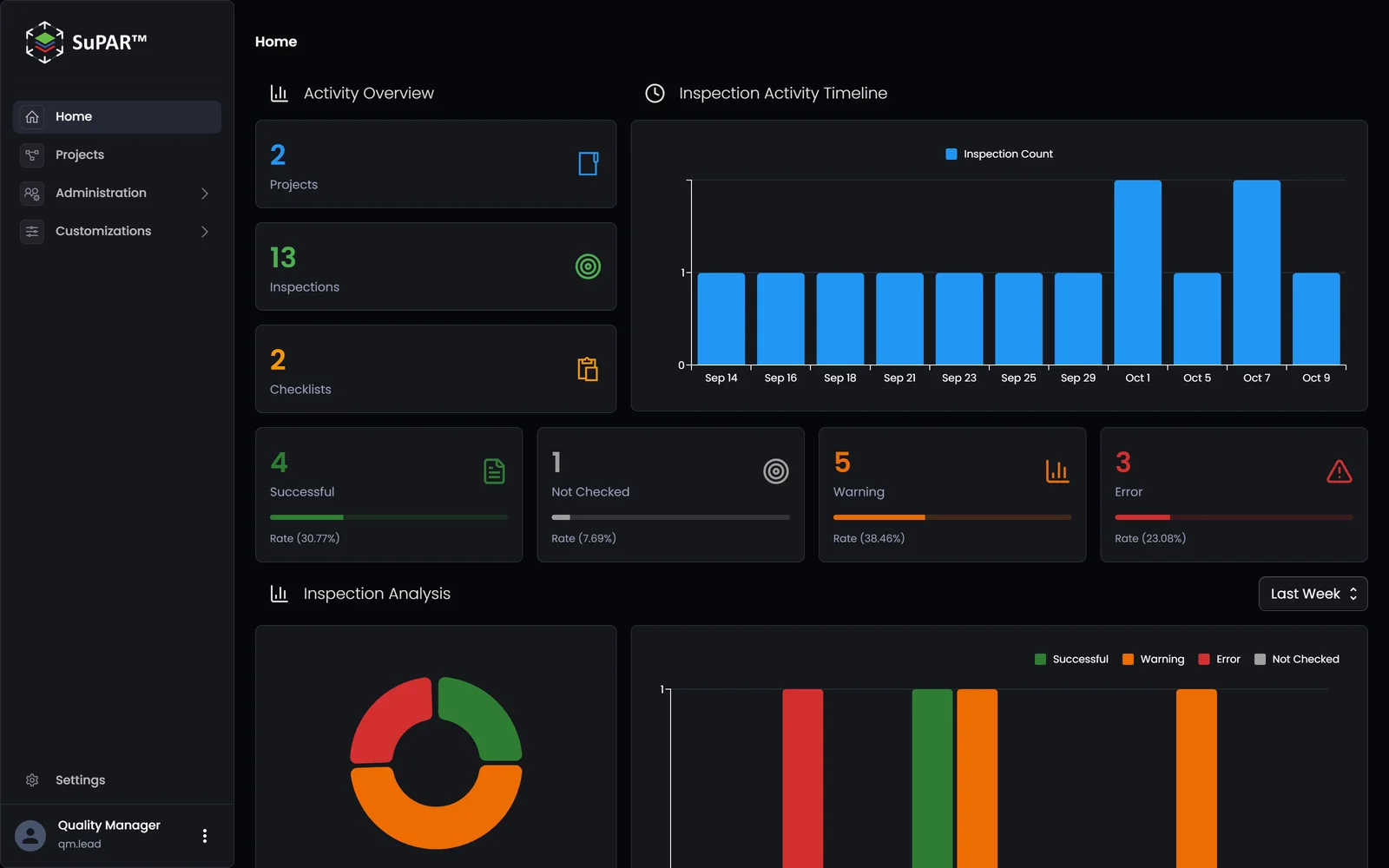Expand the Customizations chevron arrow
1389x868 pixels.
click(x=205, y=231)
